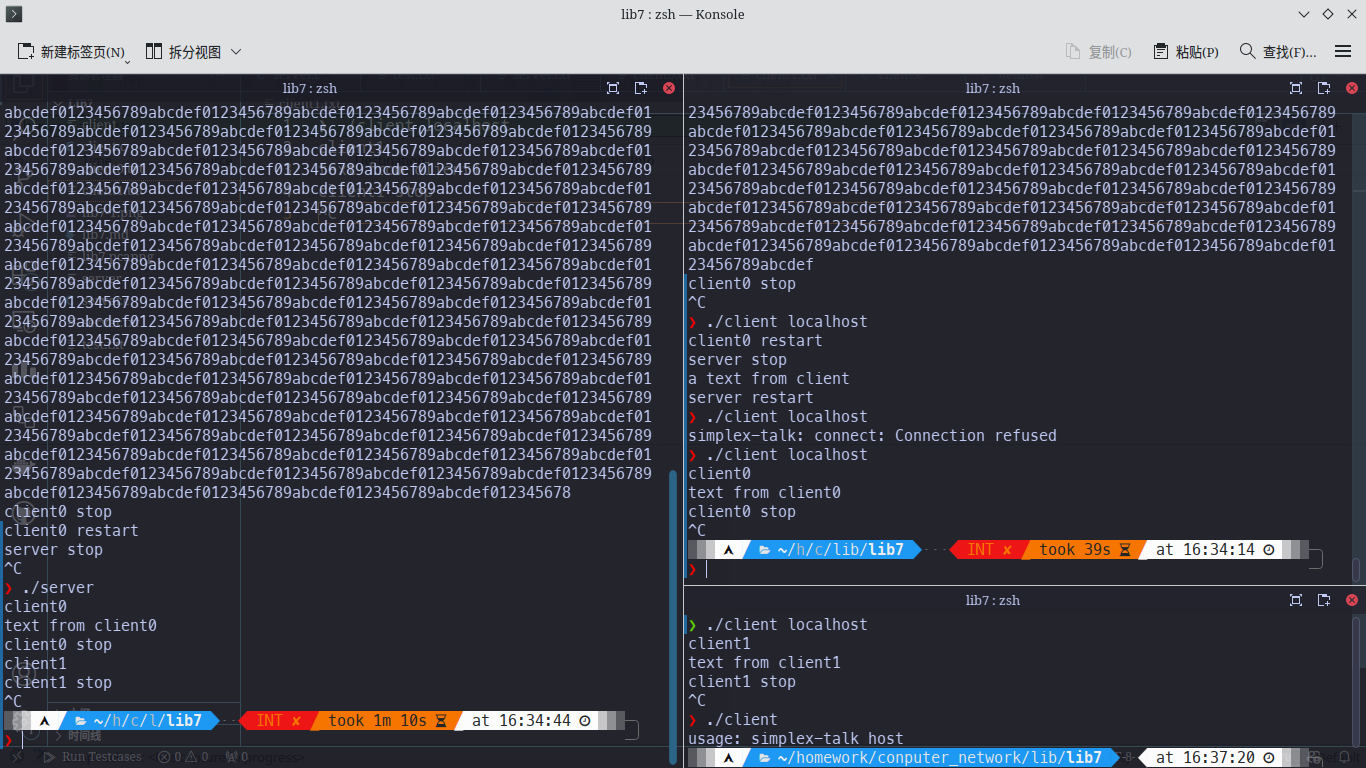Screen dimensions: 1366x768
Task: Close the bottom-right split terminal
Action: tap(1352, 600)
